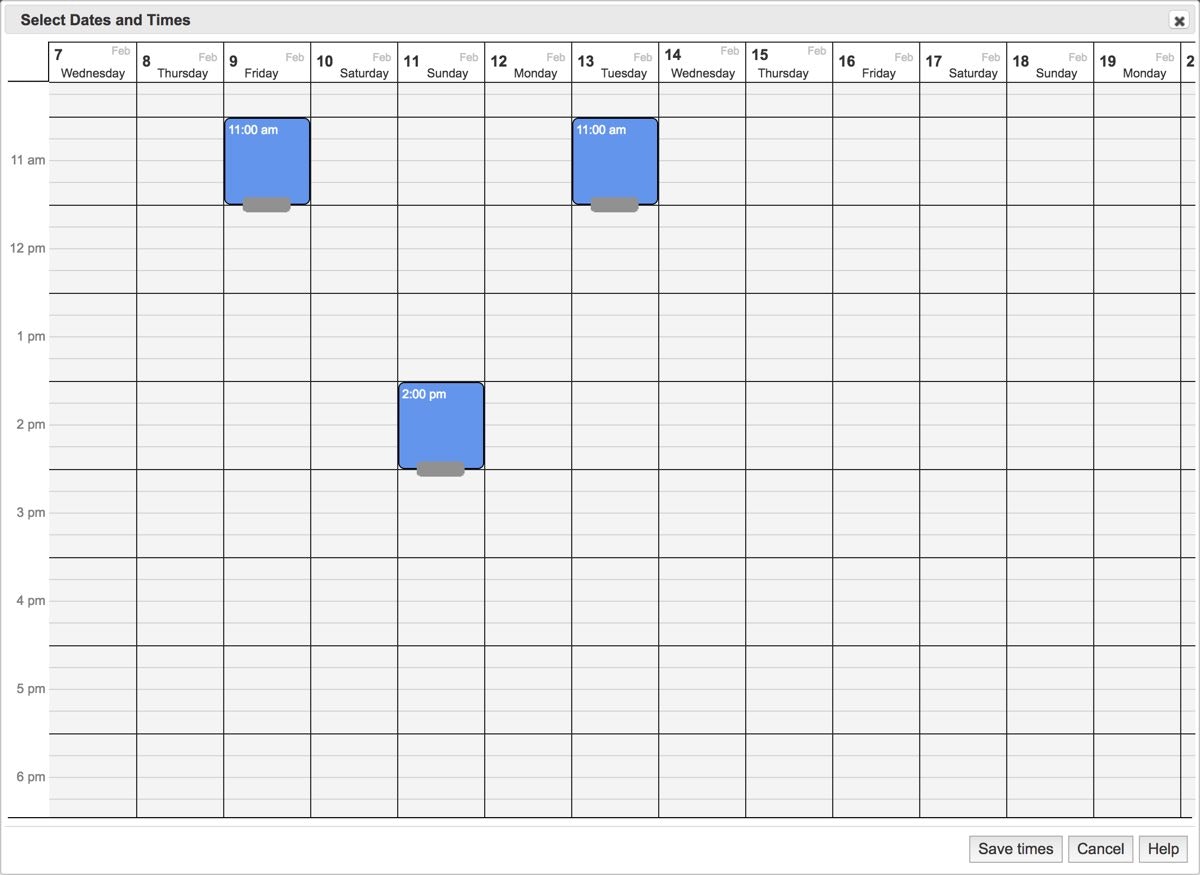Click the resize handle below Friday's event

click(x=266, y=207)
